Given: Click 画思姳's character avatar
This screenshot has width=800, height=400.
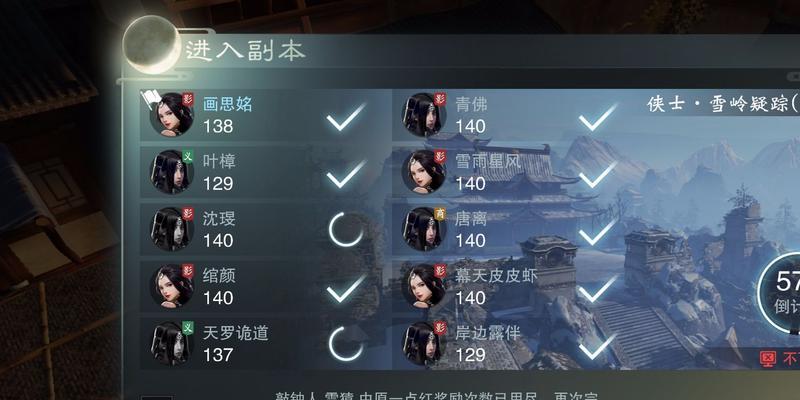Looking at the screenshot, I should (x=172, y=115).
